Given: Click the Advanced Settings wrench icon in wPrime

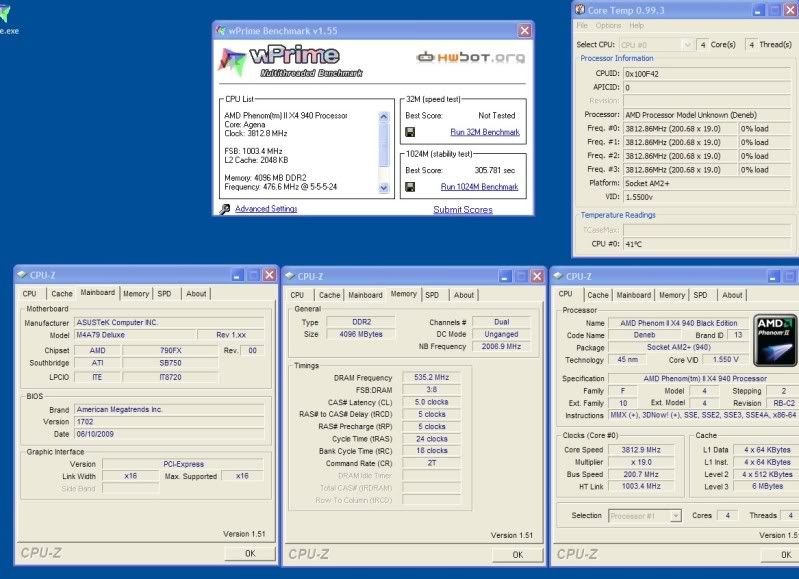Looking at the screenshot, I should [225, 209].
